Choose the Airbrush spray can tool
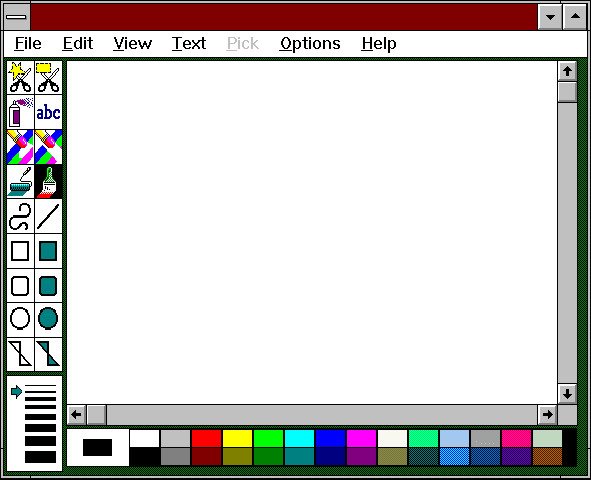The width and height of the screenshot is (591, 480). click(20, 112)
